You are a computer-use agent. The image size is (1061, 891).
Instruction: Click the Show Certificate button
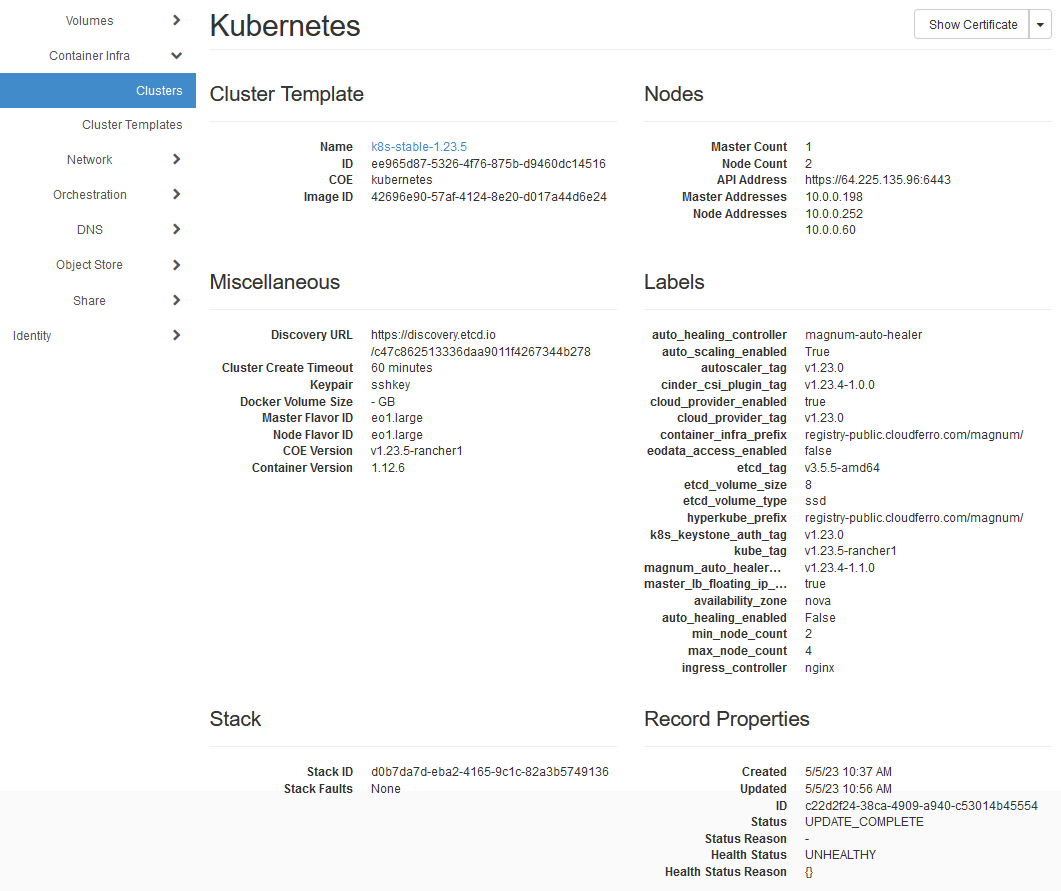pos(972,25)
